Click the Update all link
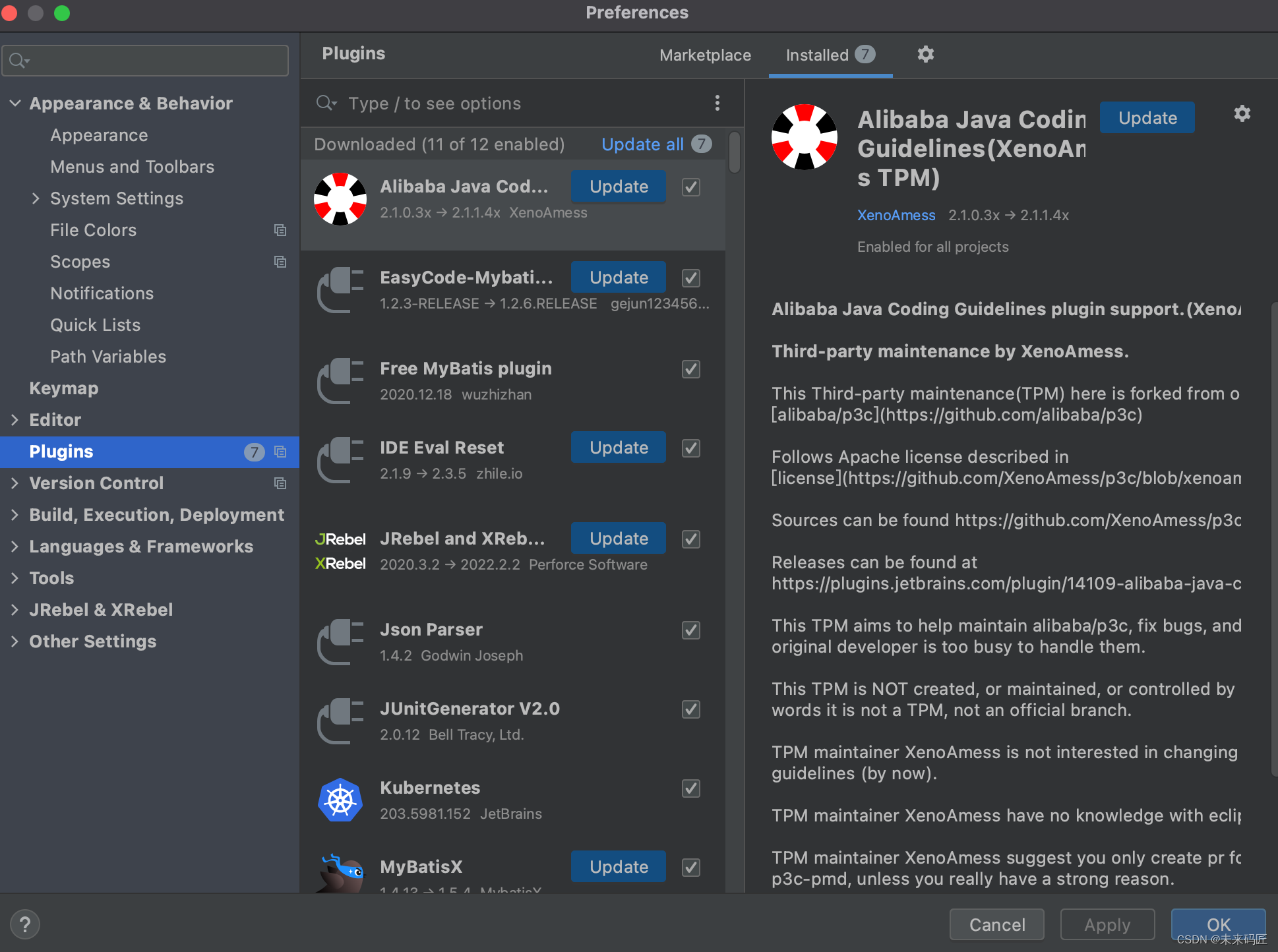The image size is (1278, 952). click(x=642, y=144)
